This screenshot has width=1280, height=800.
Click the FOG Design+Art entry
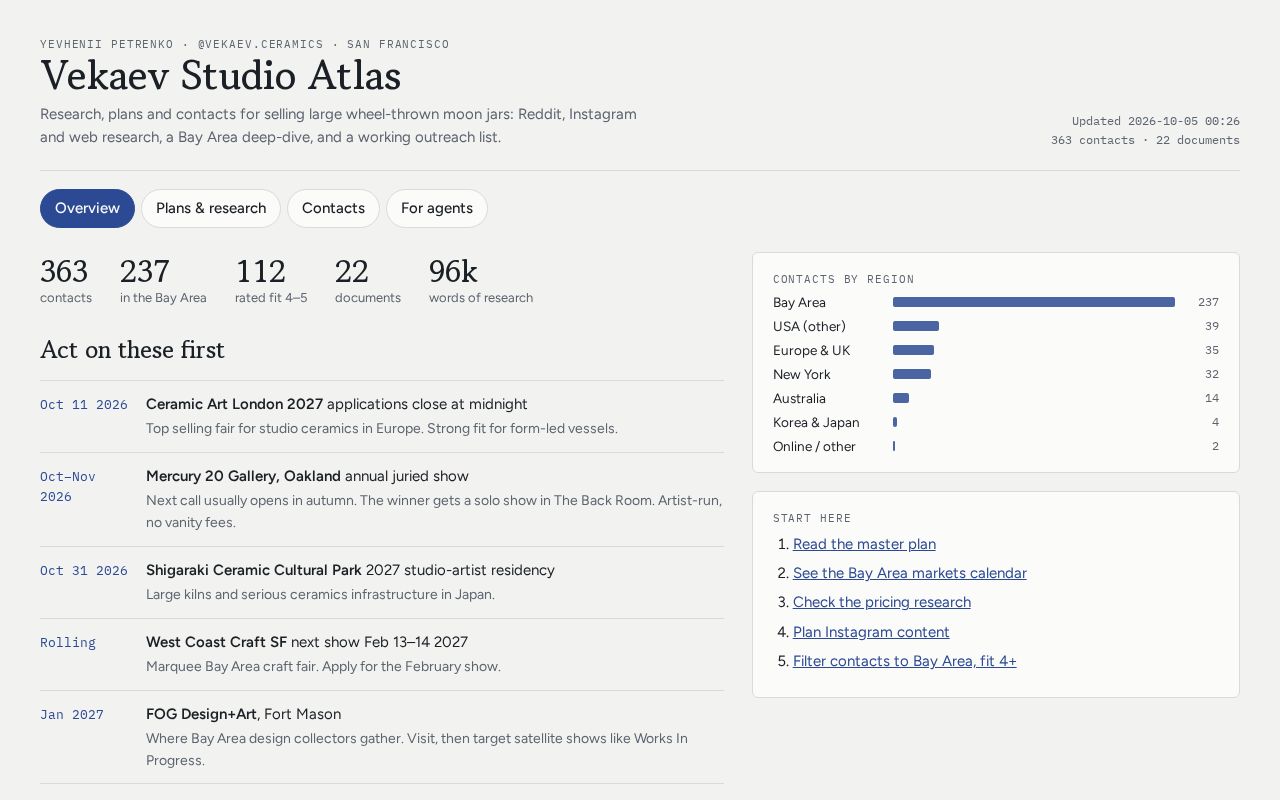click(x=382, y=737)
